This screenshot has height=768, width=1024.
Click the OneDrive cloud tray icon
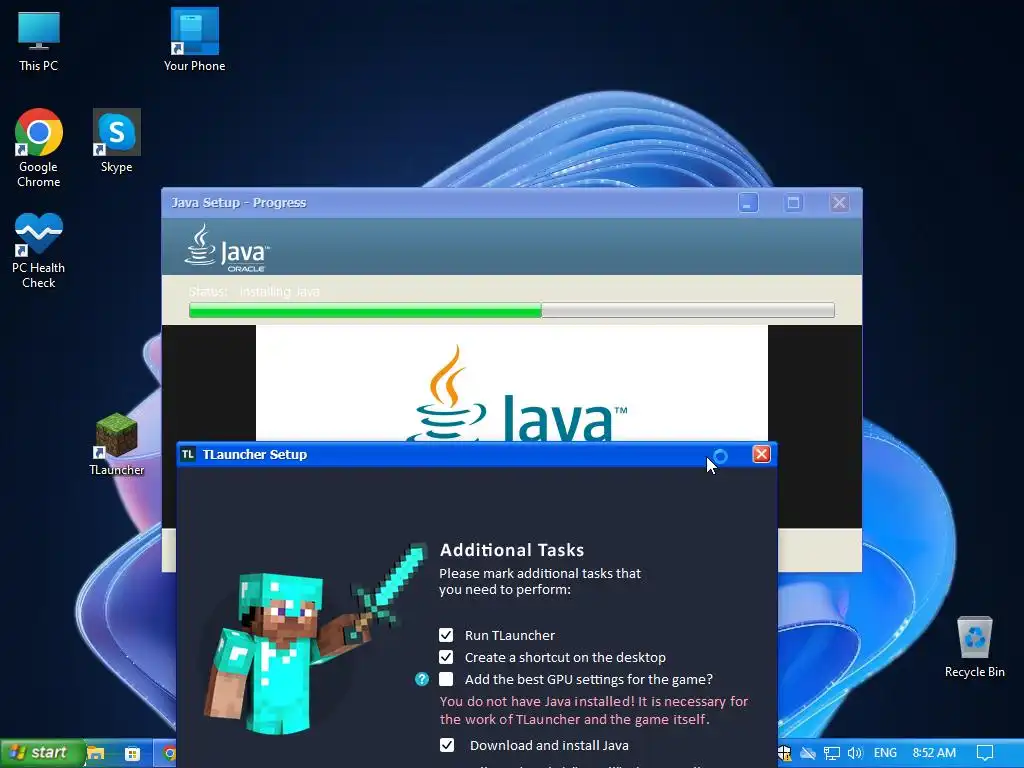[808, 753]
